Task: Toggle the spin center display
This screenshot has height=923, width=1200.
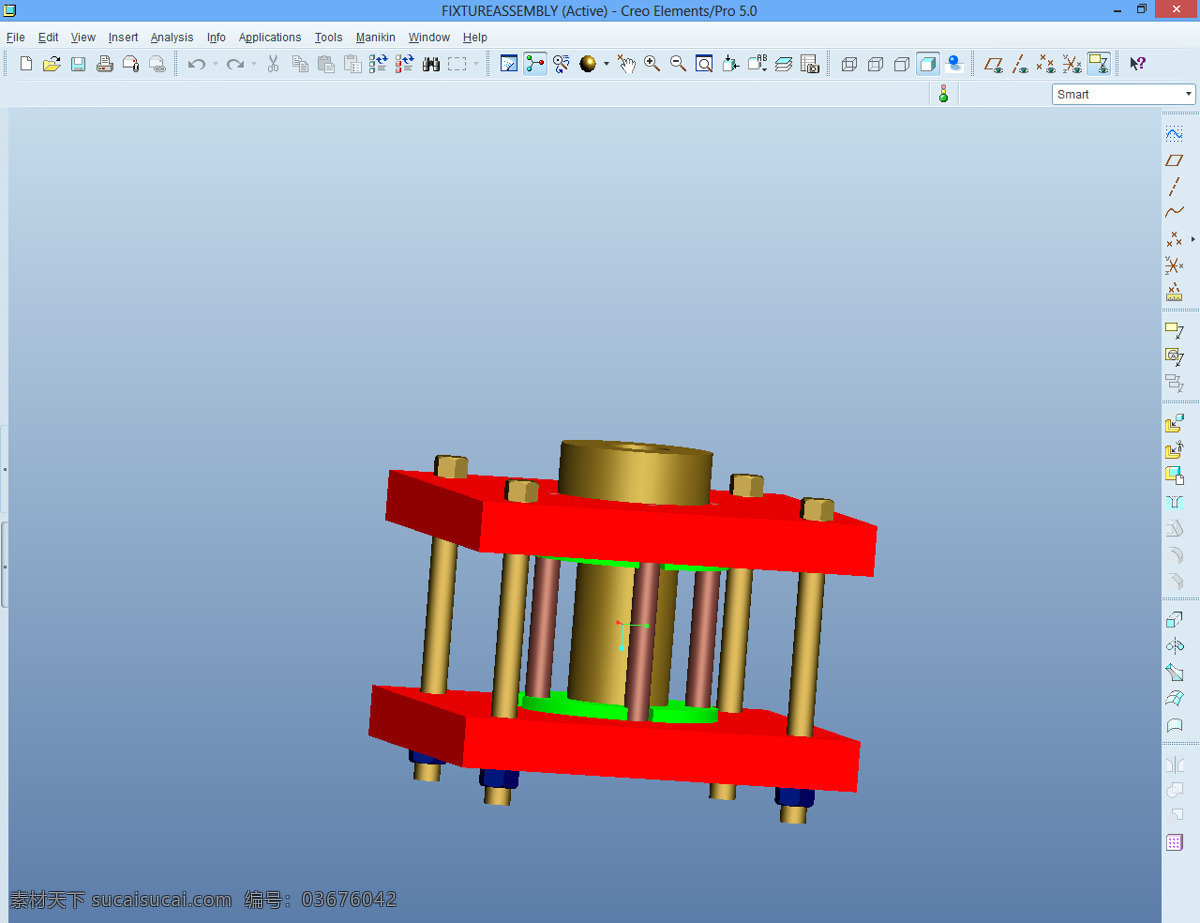Action: [535, 64]
